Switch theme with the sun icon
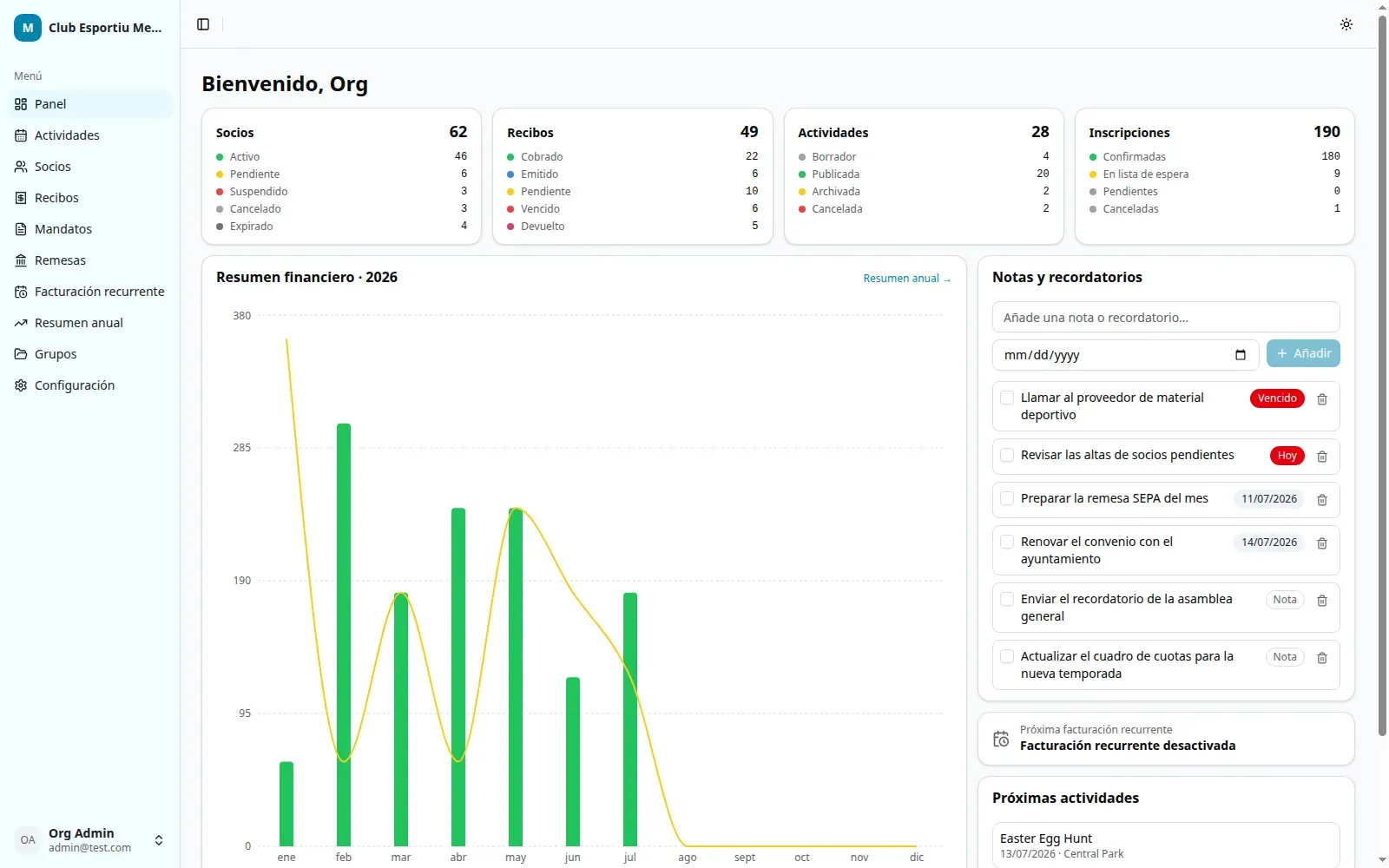Viewport: 1389px width, 868px height. [1346, 24]
